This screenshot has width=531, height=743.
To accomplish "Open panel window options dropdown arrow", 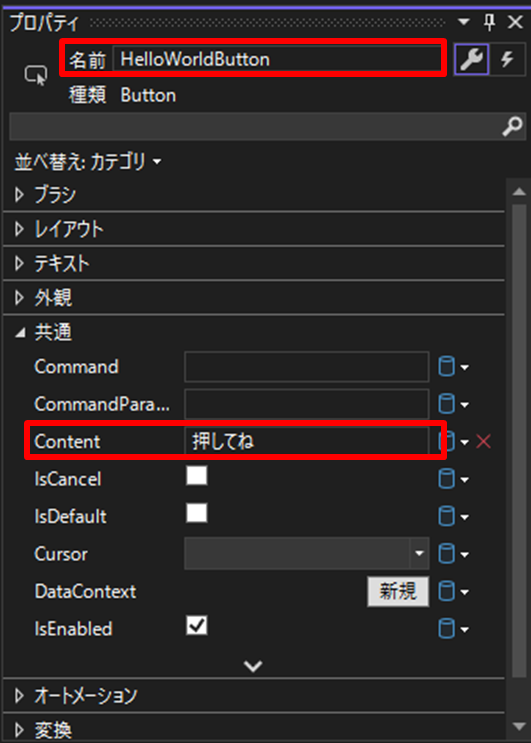I will [464, 22].
